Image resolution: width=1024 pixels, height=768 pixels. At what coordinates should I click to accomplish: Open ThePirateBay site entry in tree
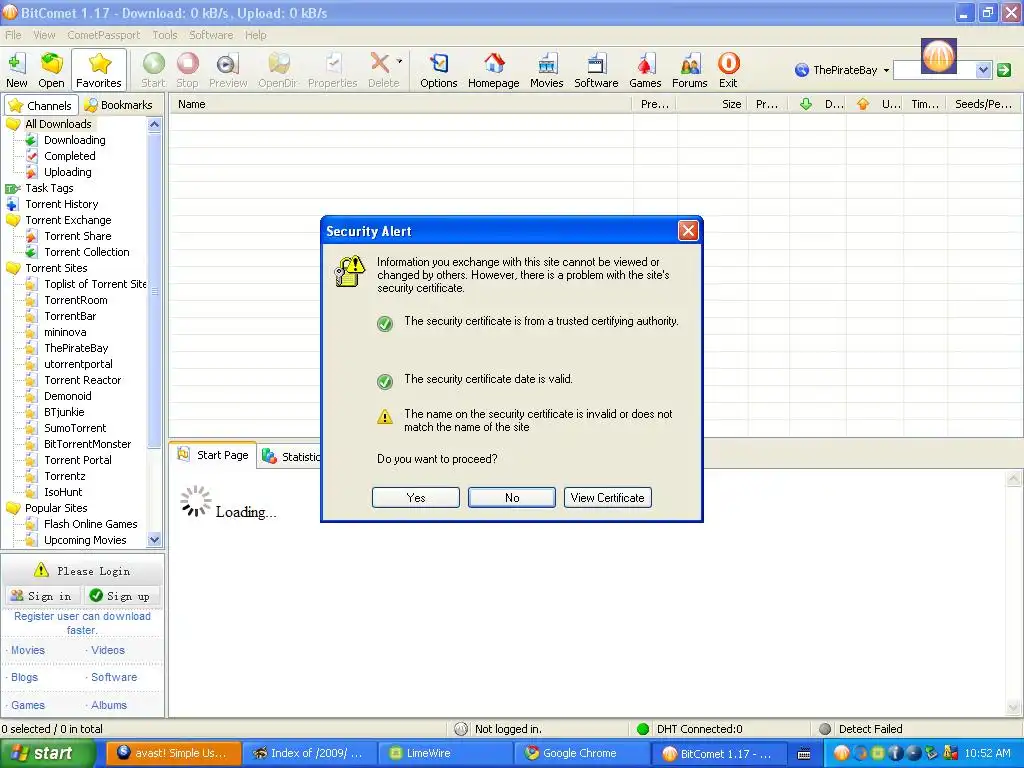(x=76, y=348)
